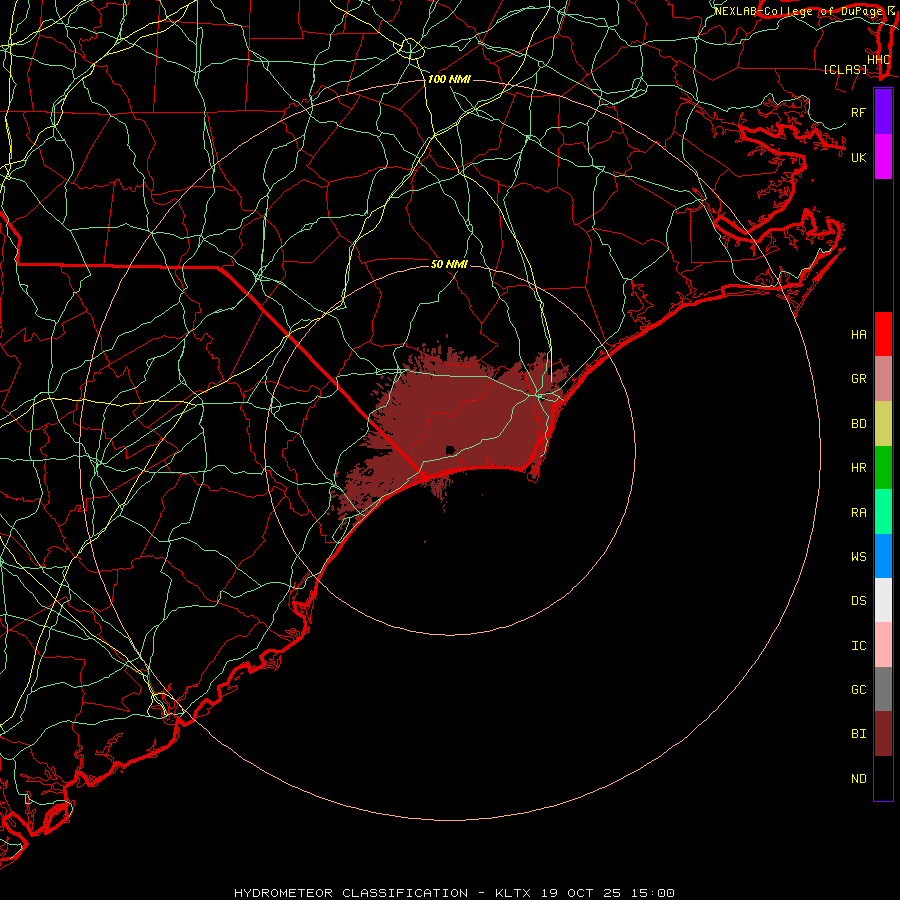Click the UK legend label

[858, 157]
